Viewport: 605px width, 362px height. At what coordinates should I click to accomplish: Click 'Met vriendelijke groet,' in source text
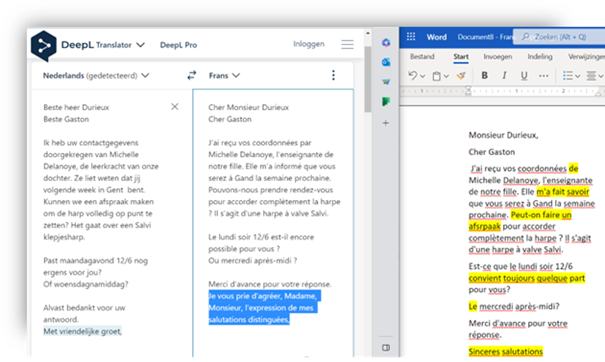82,332
